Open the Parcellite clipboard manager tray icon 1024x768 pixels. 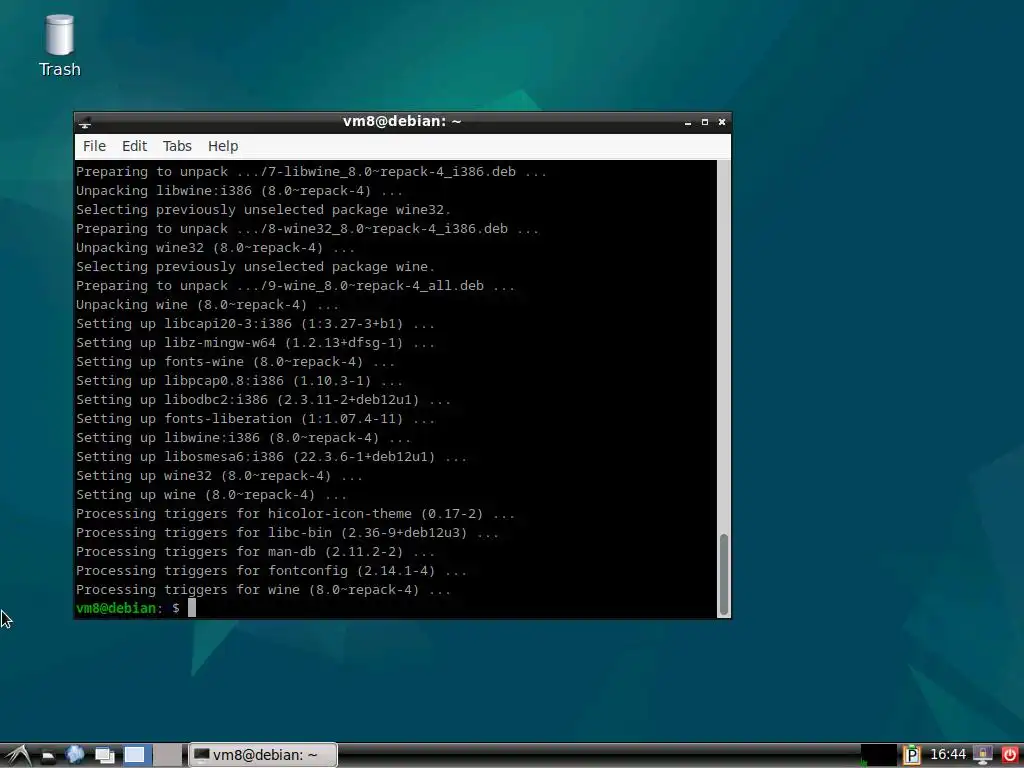click(x=912, y=755)
